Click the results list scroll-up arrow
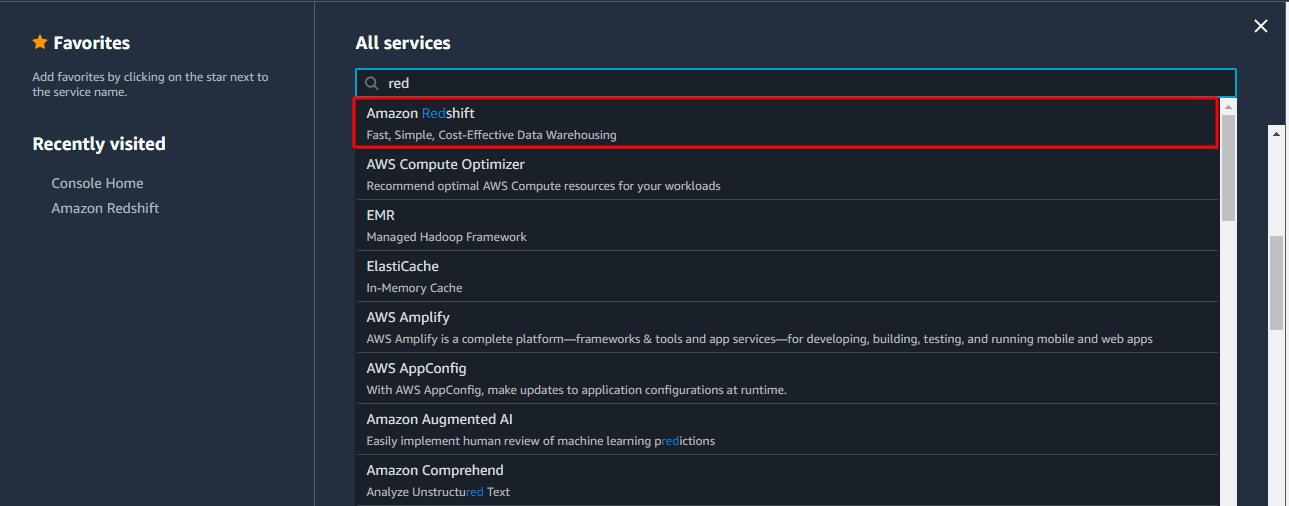The image size is (1289, 506). click(x=1229, y=105)
